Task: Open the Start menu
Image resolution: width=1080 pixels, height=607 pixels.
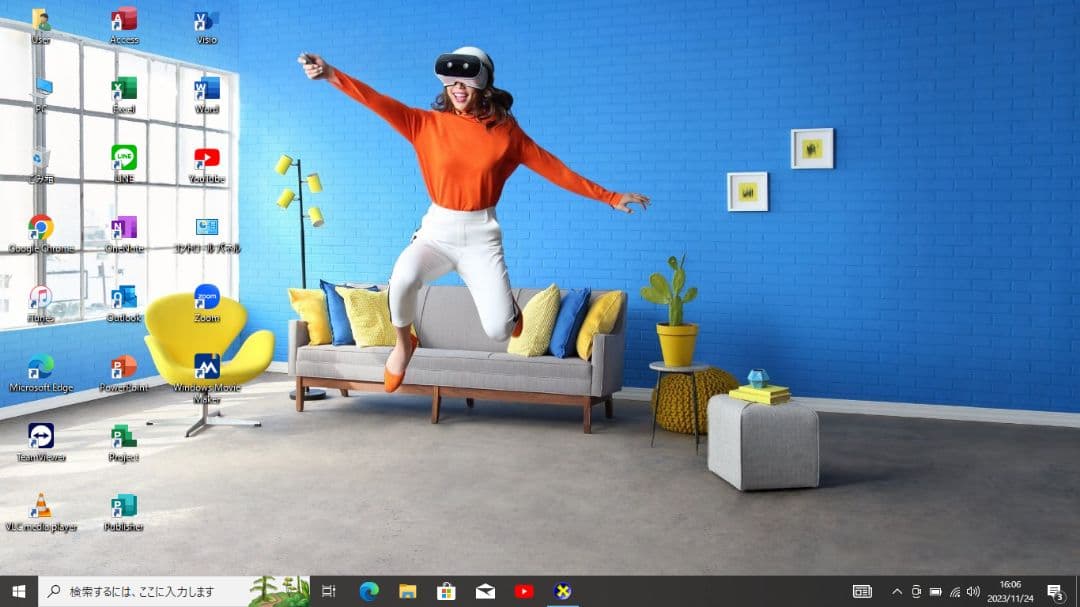Action: point(19,592)
